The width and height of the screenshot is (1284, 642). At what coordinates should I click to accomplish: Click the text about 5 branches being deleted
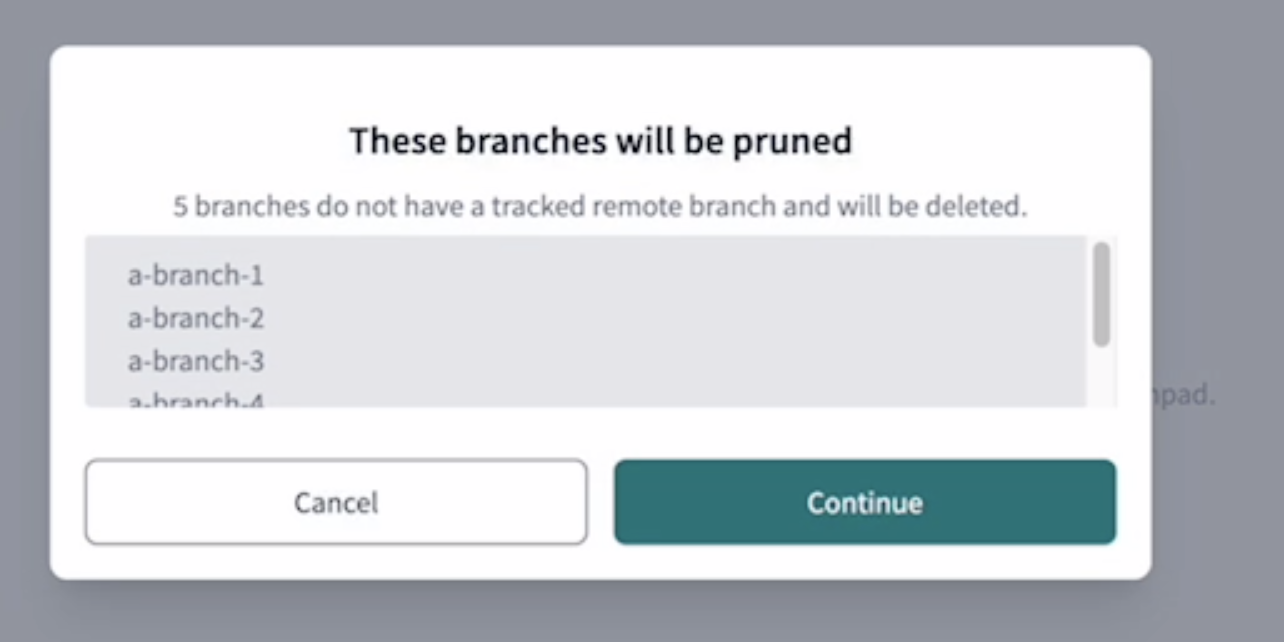click(600, 207)
